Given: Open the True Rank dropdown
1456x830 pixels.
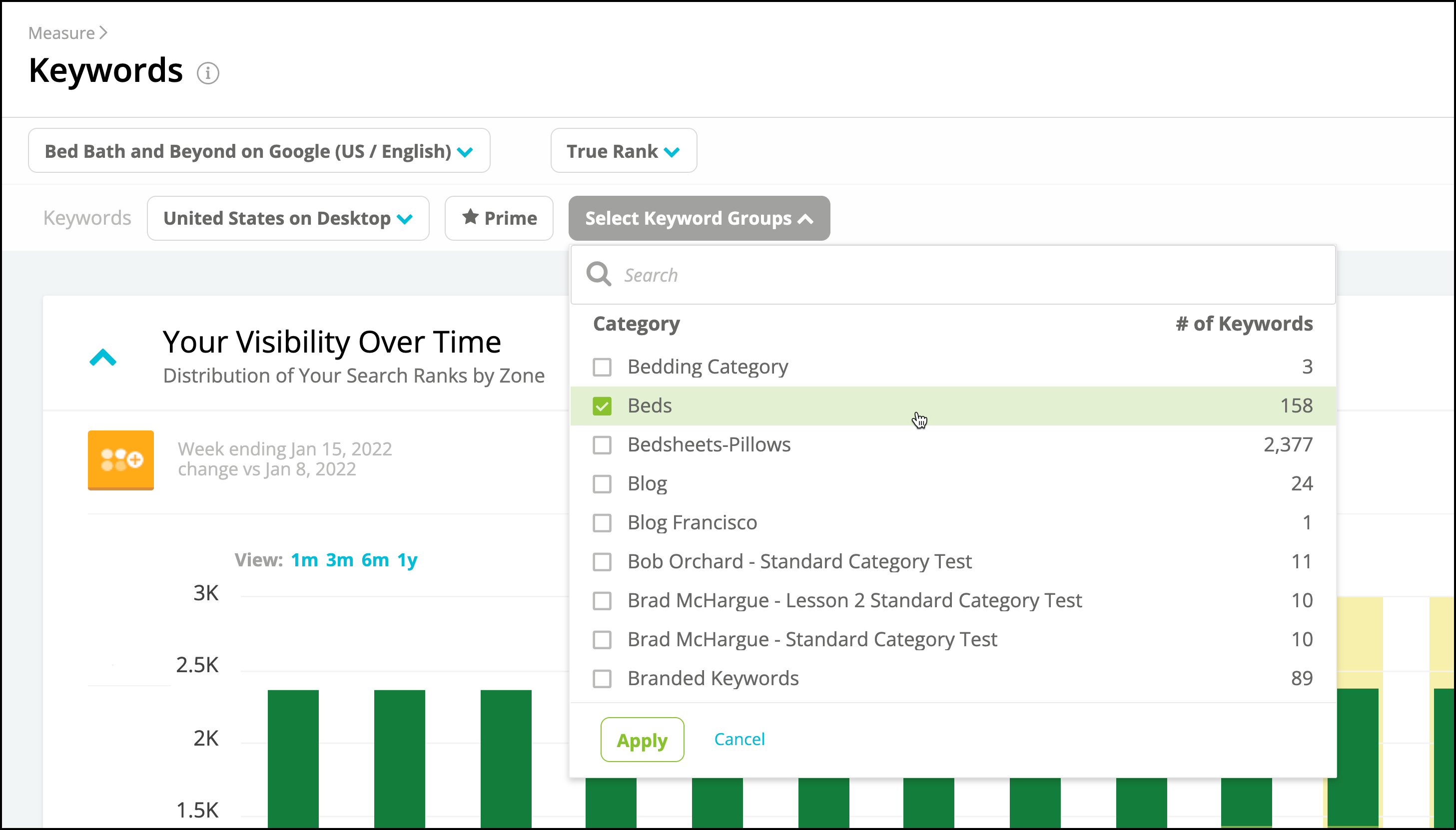Looking at the screenshot, I should point(624,151).
